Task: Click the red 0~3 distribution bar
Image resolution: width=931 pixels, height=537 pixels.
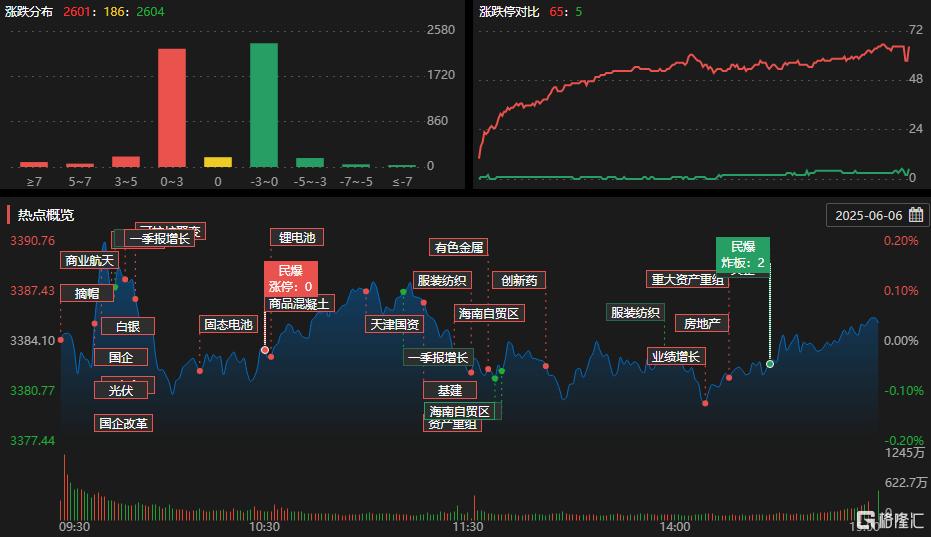Action: point(171,107)
